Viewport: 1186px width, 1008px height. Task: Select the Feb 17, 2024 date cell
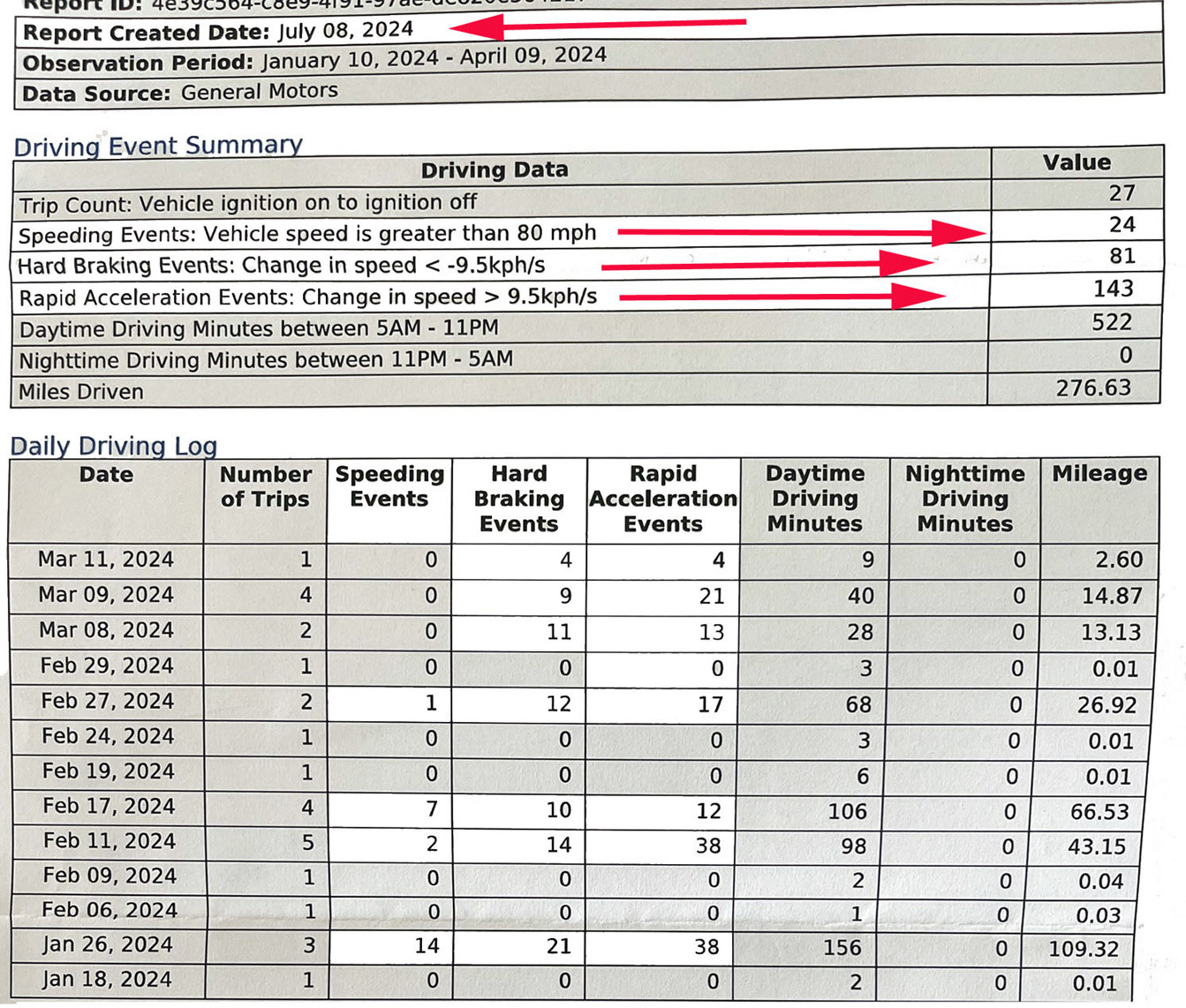[108, 806]
